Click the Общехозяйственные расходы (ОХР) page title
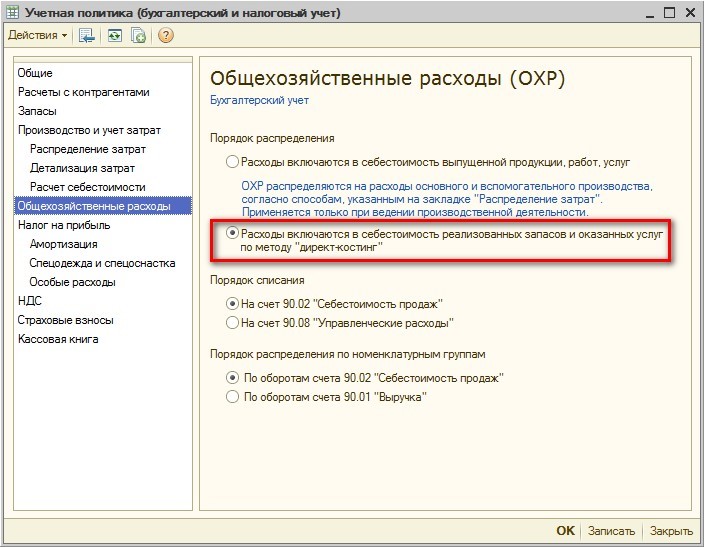 [387, 79]
